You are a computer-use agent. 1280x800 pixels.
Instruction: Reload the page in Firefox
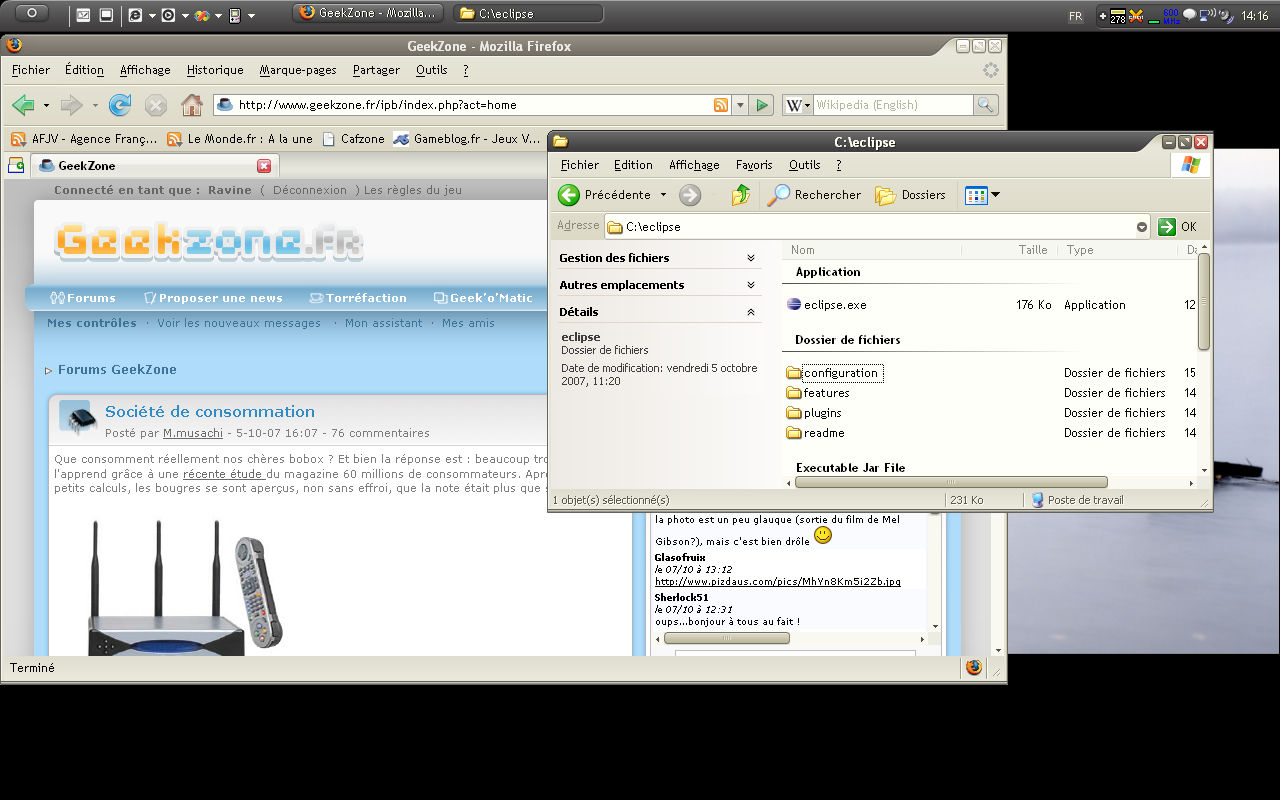point(120,105)
